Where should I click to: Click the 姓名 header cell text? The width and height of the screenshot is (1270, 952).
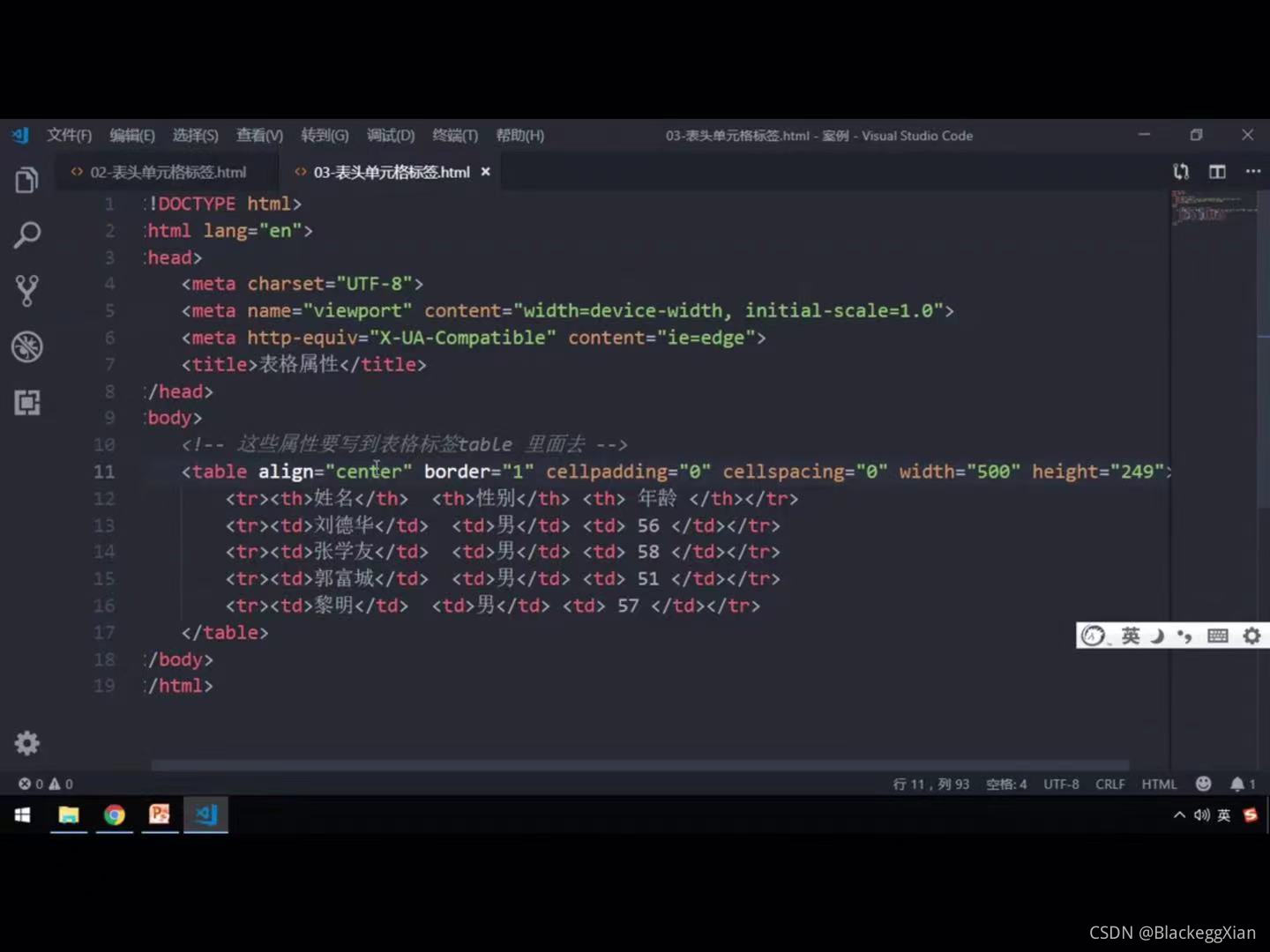tap(333, 498)
